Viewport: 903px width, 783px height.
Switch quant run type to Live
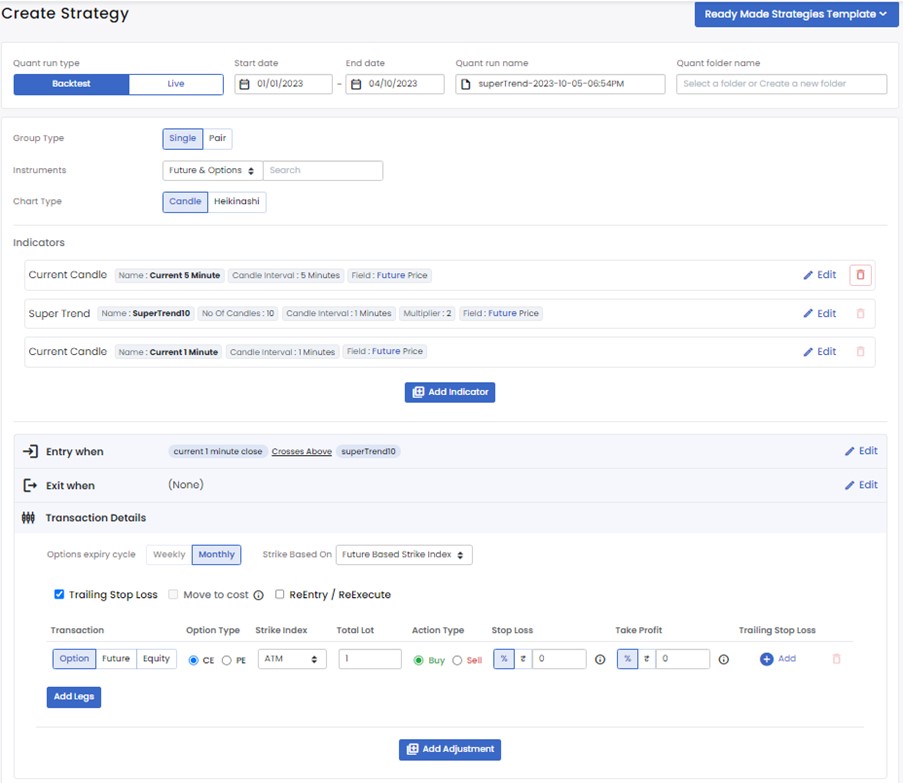coord(176,84)
